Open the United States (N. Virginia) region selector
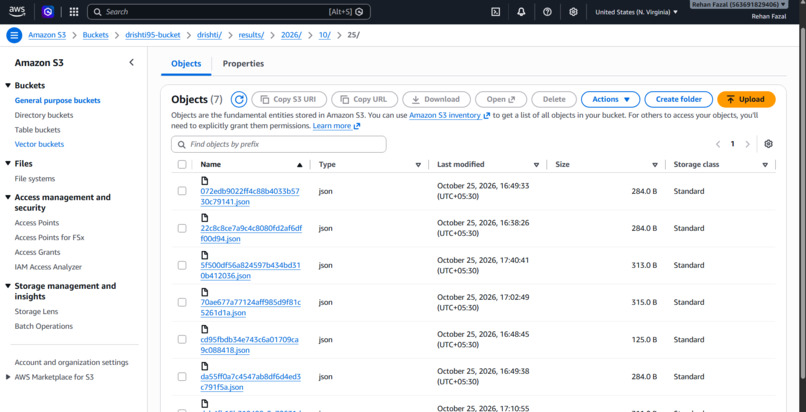The image size is (806, 412). coord(636,12)
